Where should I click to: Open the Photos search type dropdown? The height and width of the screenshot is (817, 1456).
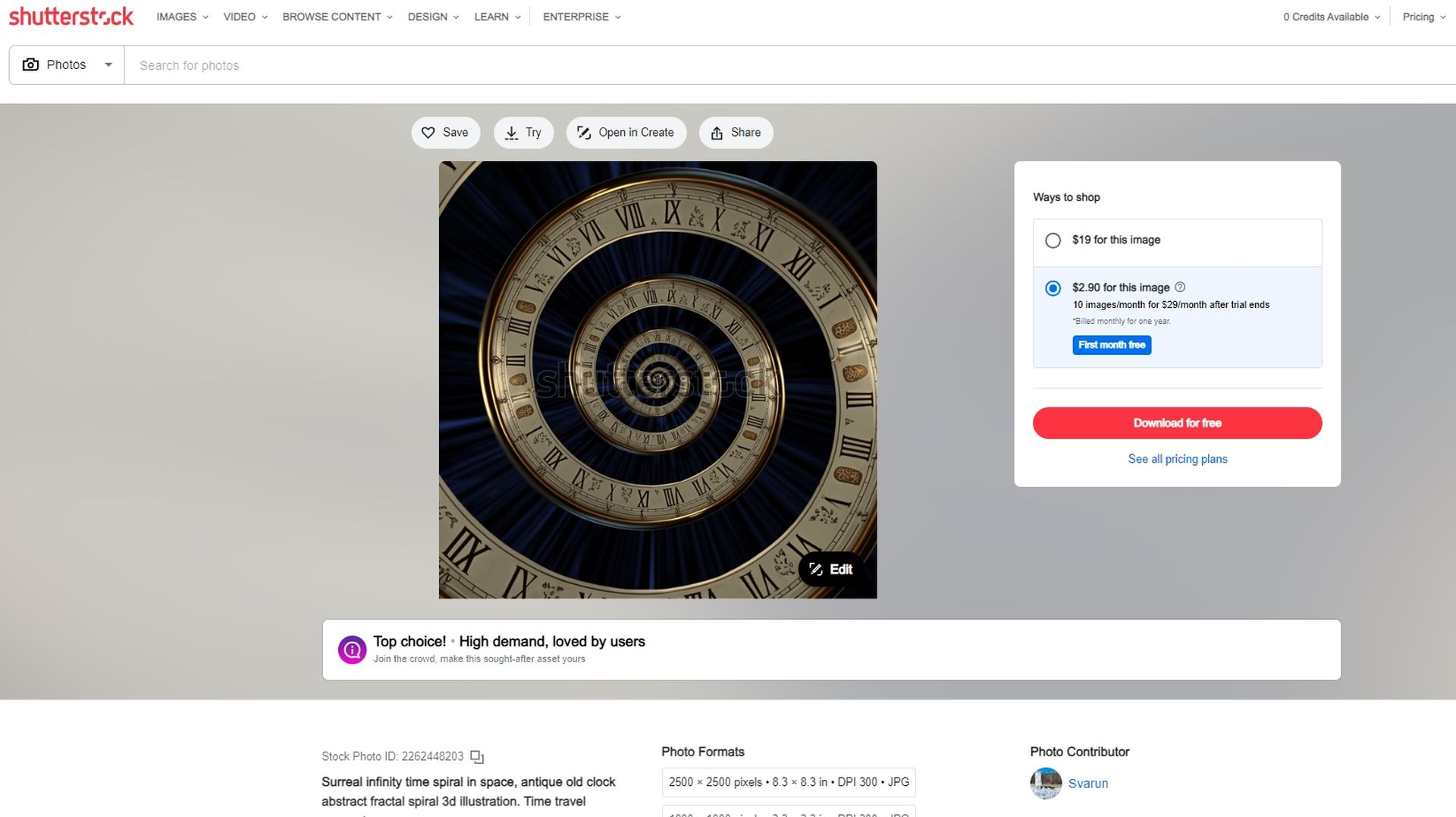[x=67, y=65]
